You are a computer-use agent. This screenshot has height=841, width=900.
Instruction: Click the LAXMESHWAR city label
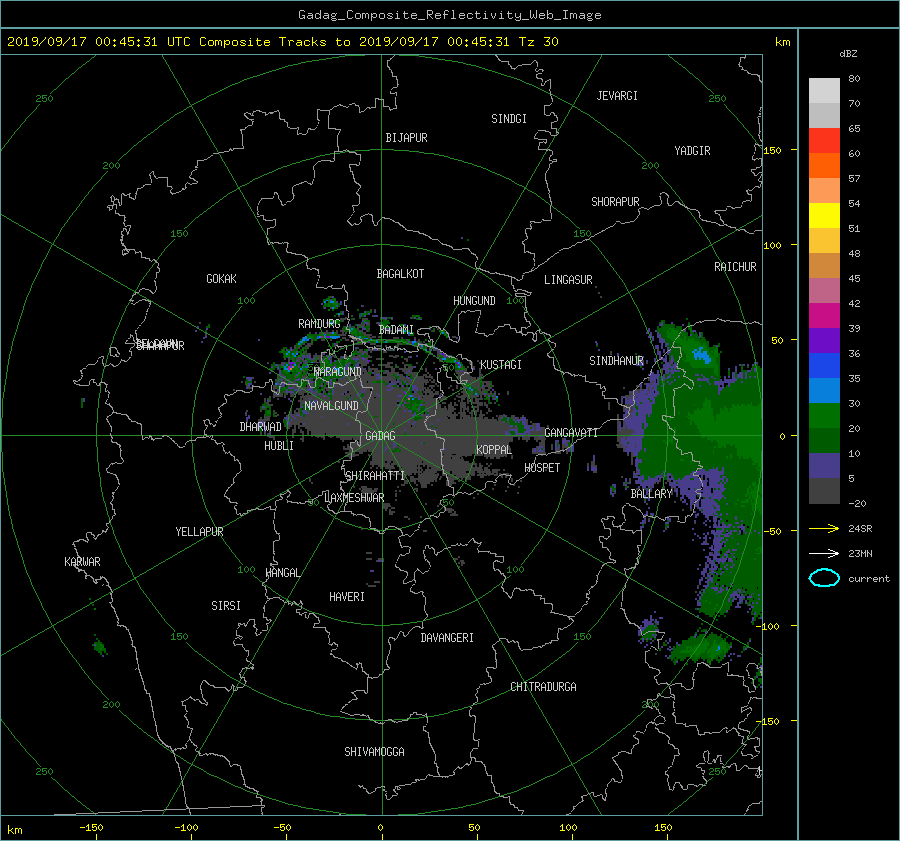(x=354, y=498)
